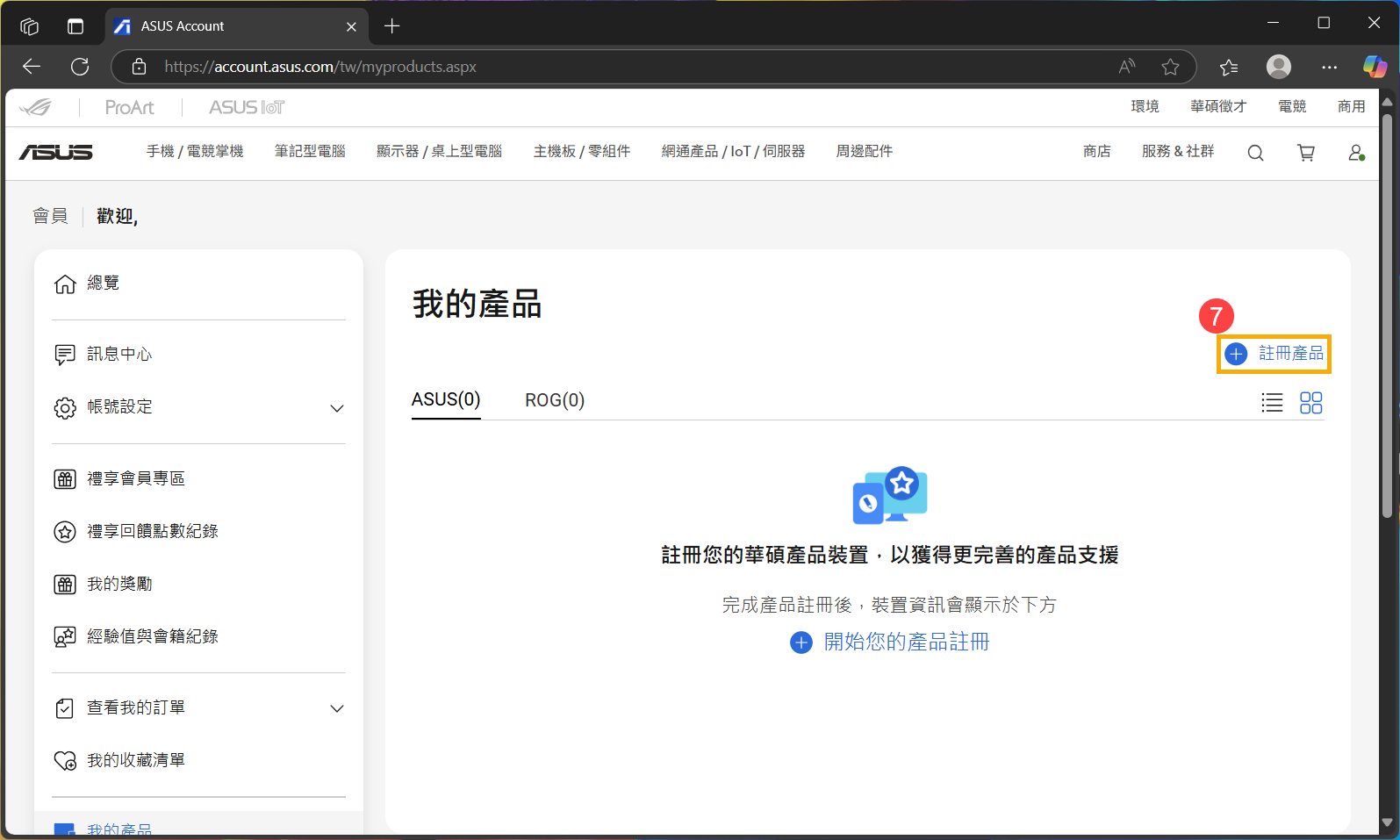Click the ASUS logo

click(56, 152)
